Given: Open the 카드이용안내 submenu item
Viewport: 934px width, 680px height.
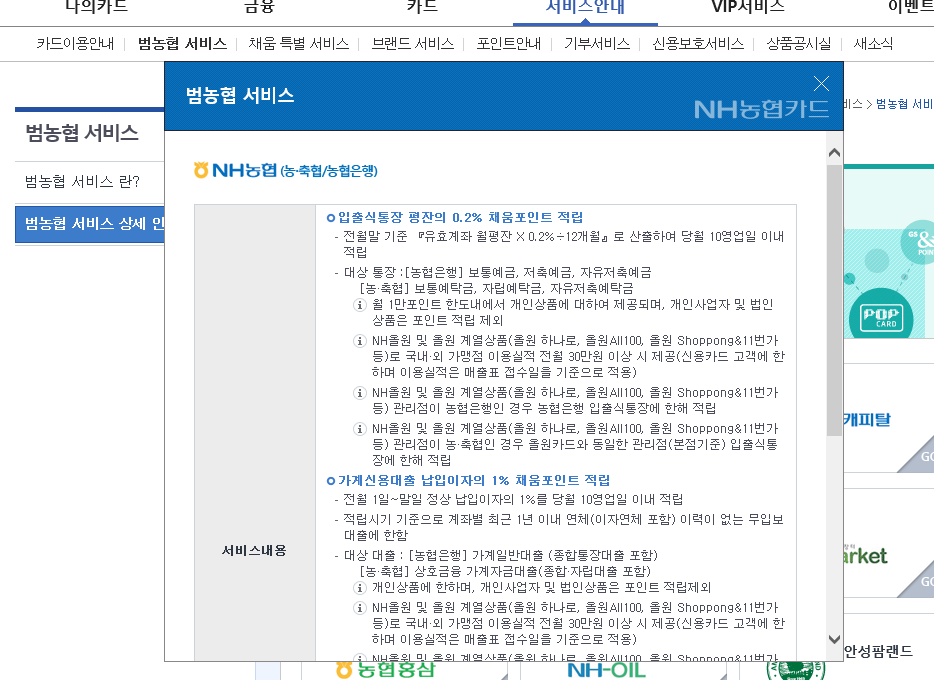Looking at the screenshot, I should [75, 44].
